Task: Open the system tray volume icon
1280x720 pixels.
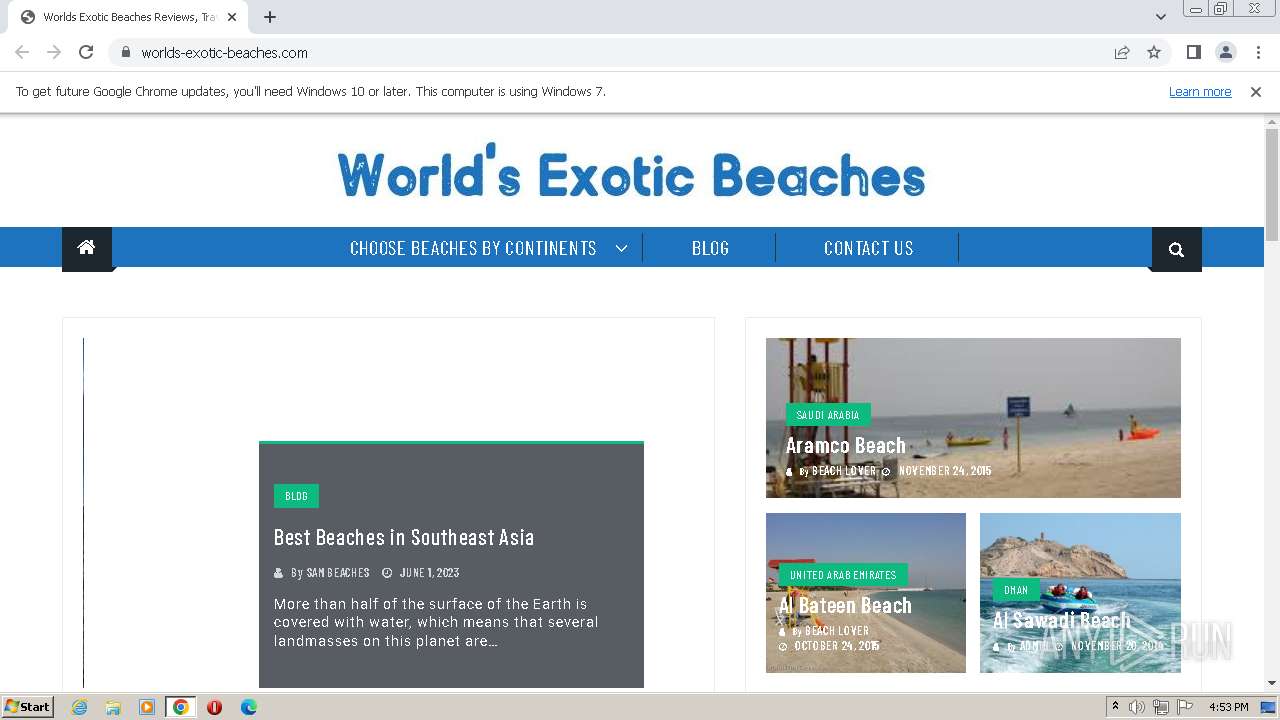Action: 1137,707
